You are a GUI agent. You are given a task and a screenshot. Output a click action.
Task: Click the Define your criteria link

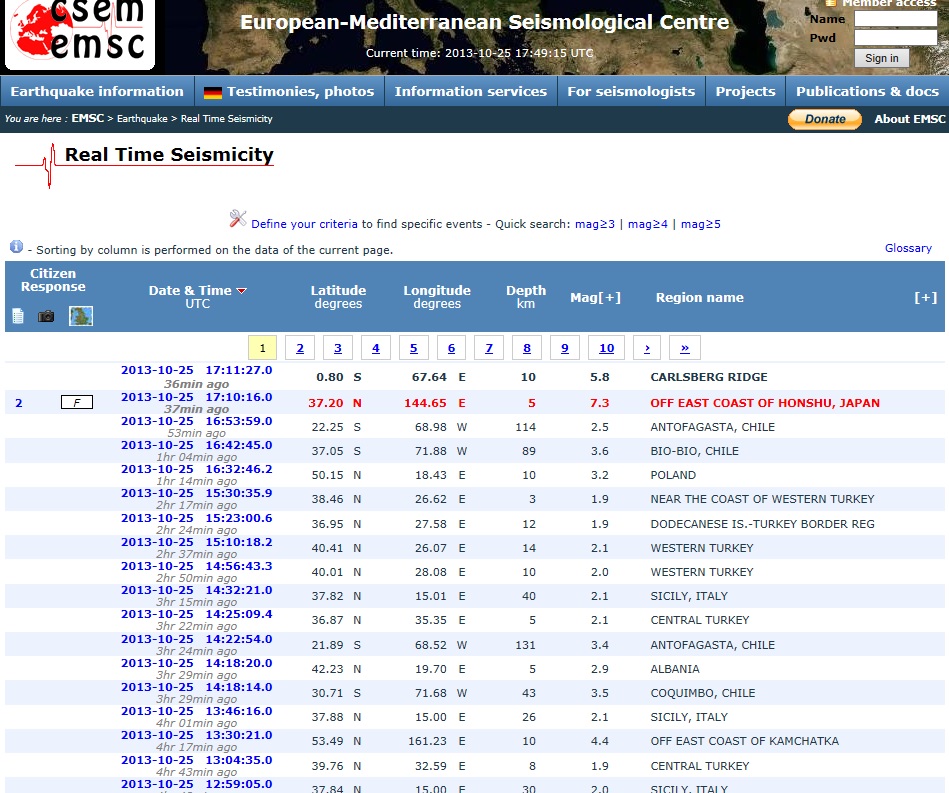pos(304,224)
